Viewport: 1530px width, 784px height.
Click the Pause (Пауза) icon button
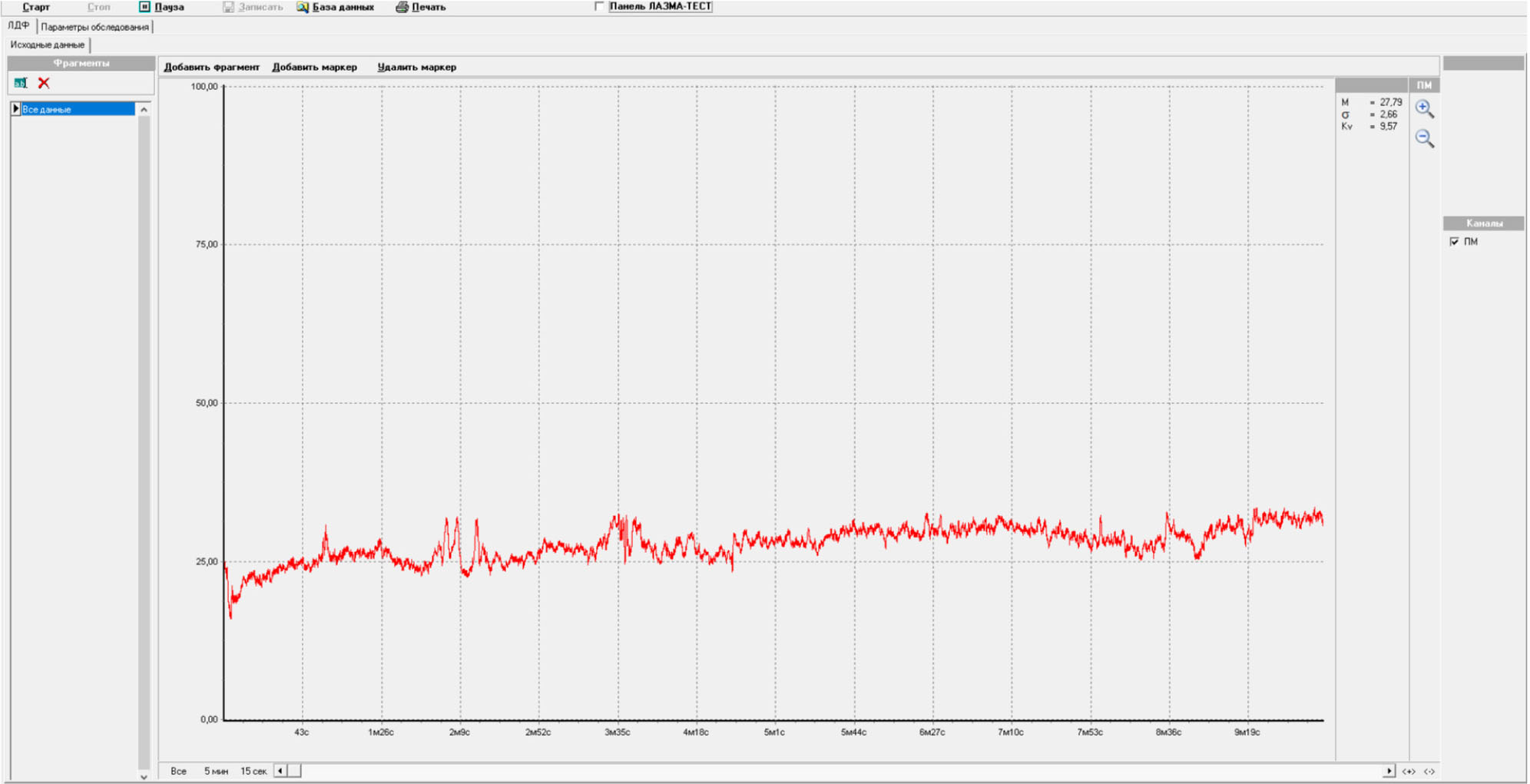[144, 7]
